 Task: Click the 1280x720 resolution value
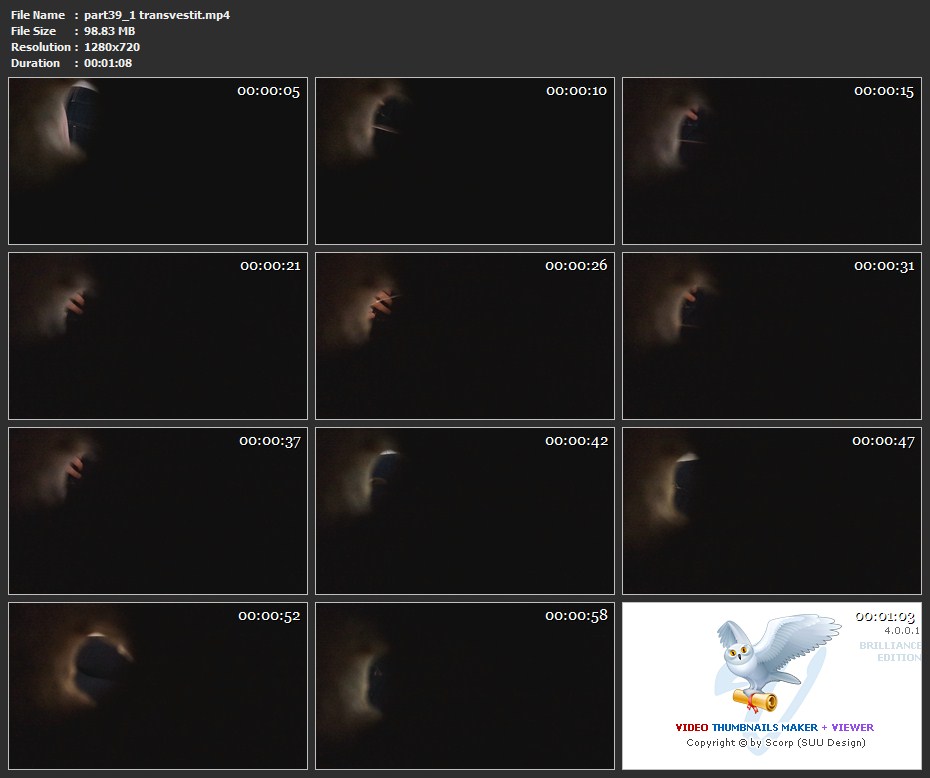point(112,47)
